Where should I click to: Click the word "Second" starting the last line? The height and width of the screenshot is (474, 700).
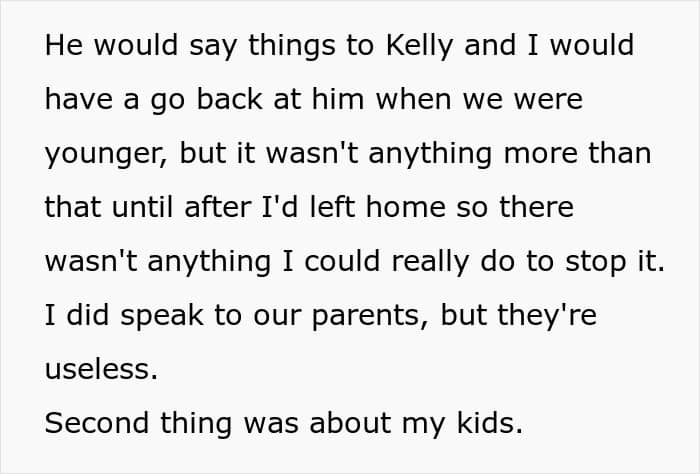coord(96,423)
